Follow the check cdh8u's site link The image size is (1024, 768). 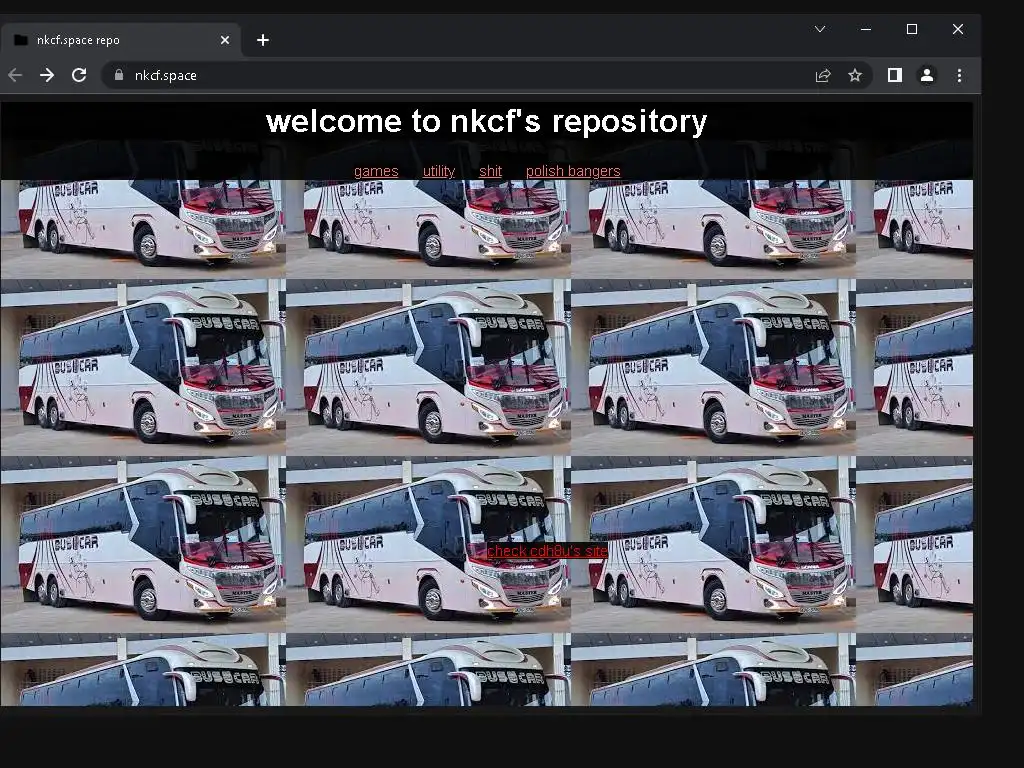click(x=547, y=551)
